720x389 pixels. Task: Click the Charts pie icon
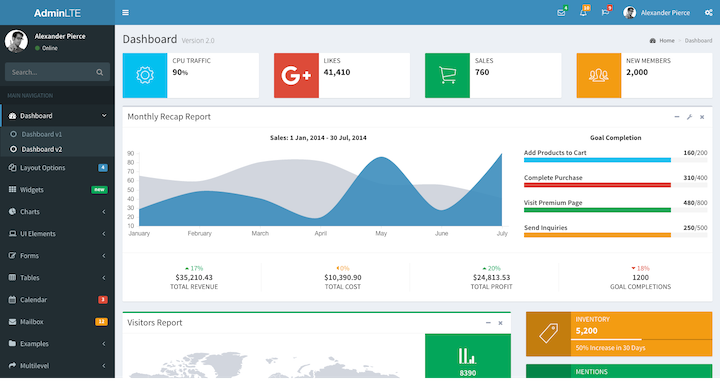point(12,212)
